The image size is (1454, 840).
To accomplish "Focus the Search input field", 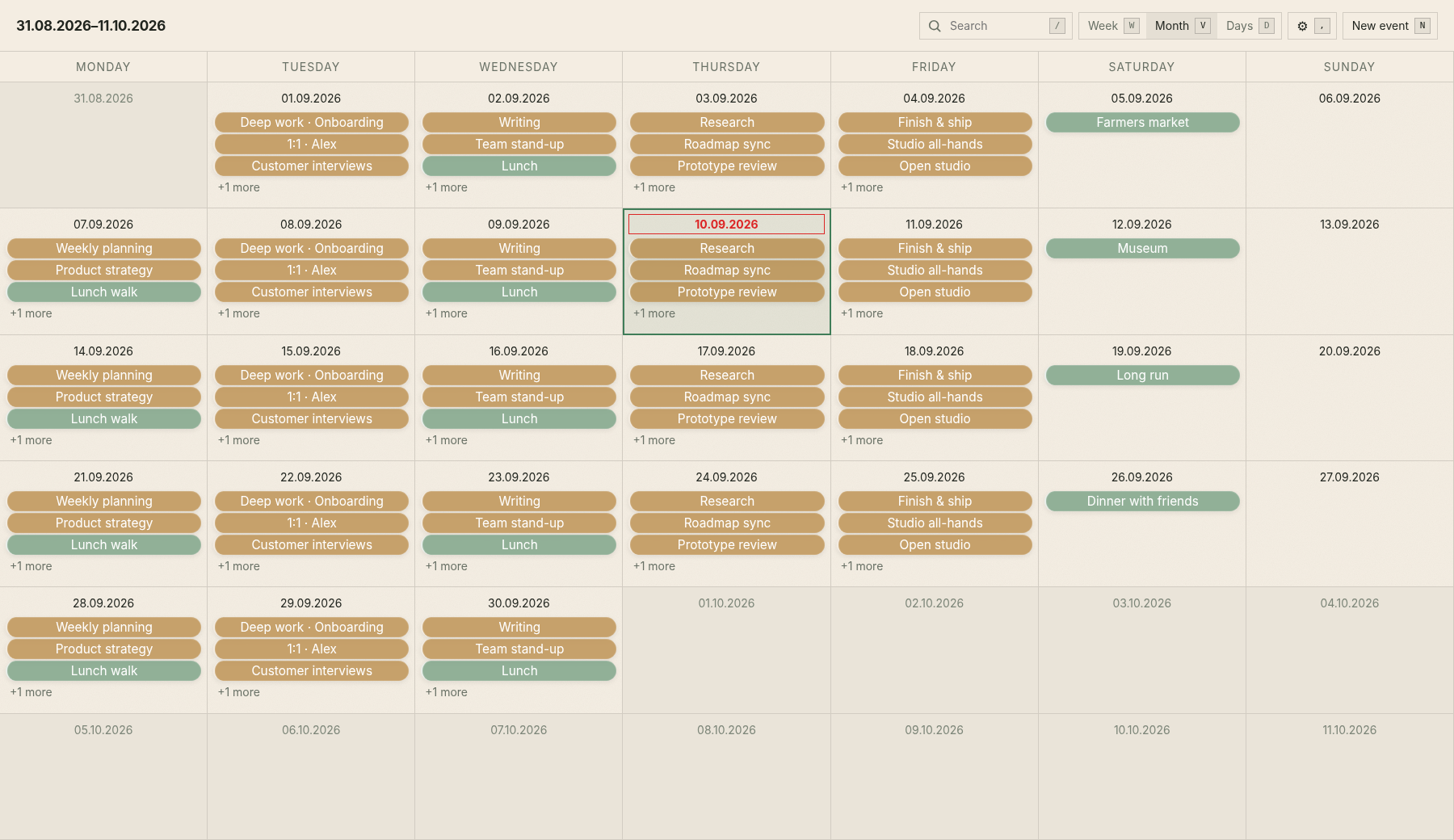I will coord(995,26).
